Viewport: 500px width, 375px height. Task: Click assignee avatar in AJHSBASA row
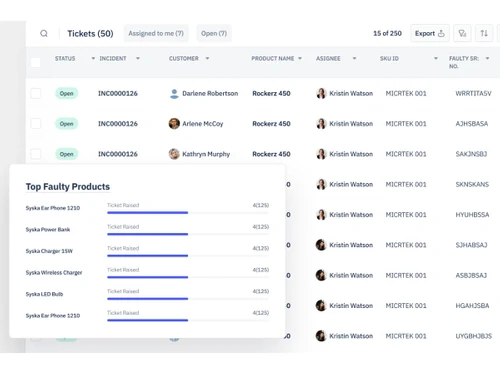pos(321,124)
